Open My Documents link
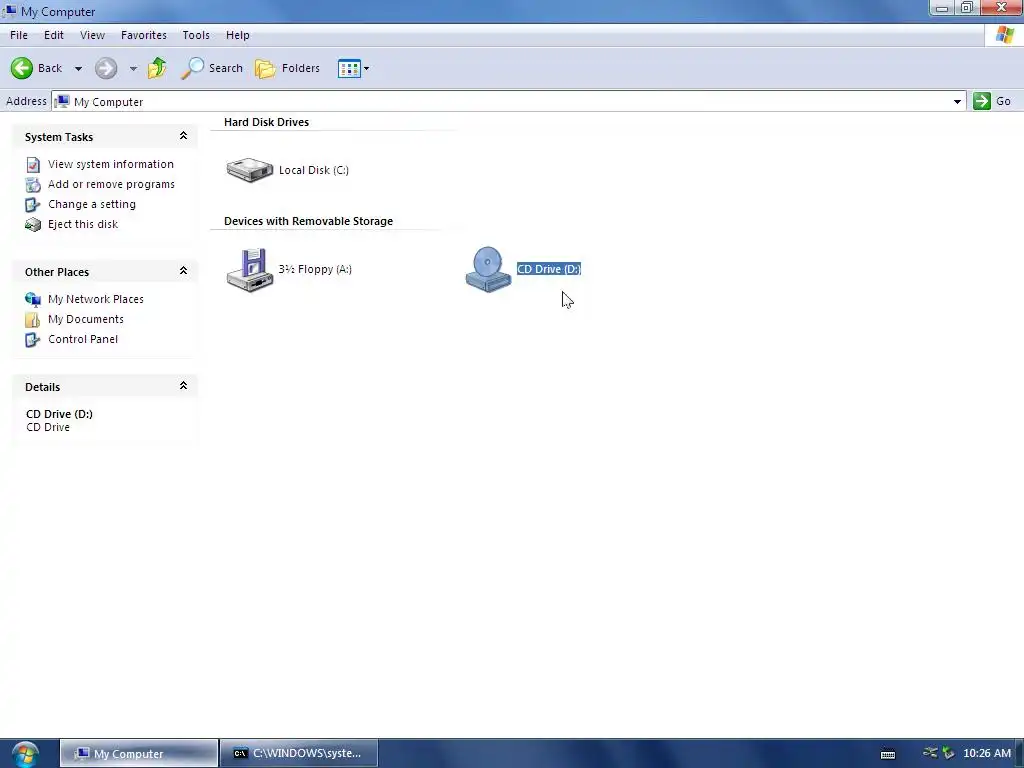 coord(86,319)
